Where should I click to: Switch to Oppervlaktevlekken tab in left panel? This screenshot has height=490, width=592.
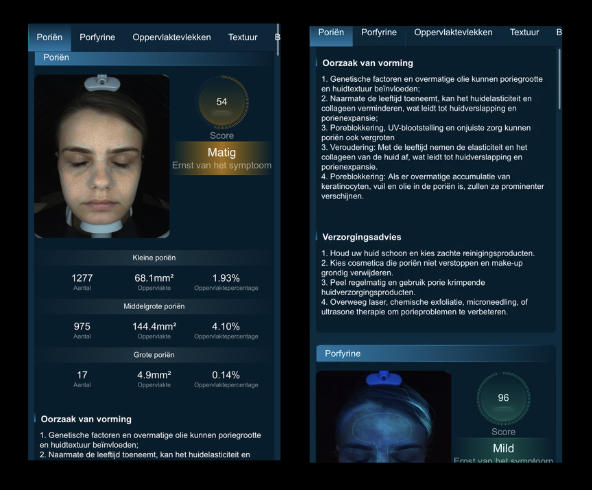point(171,37)
